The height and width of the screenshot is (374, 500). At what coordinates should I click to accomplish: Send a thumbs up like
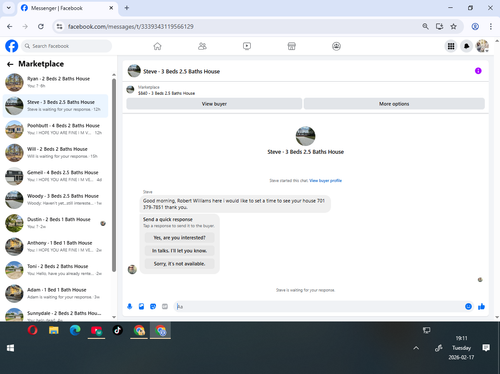[481, 306]
